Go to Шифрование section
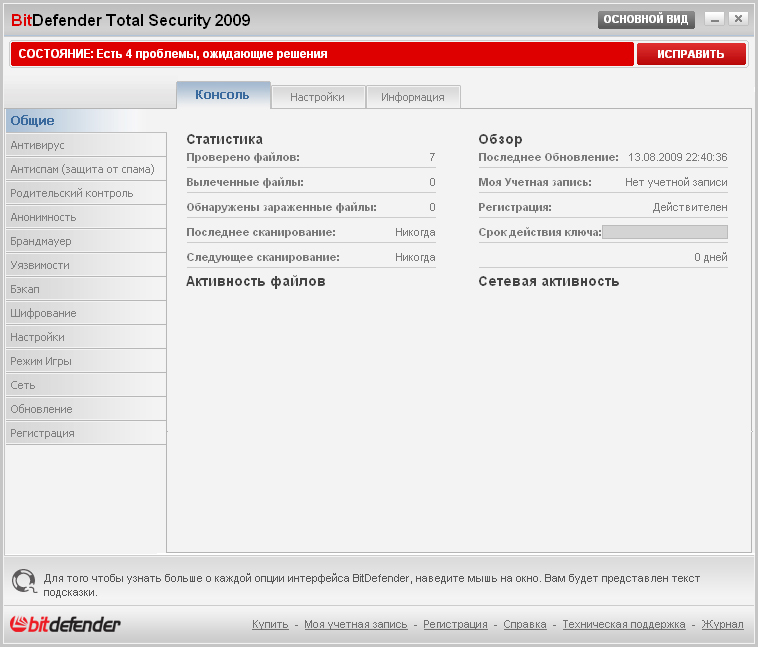 click(86, 313)
